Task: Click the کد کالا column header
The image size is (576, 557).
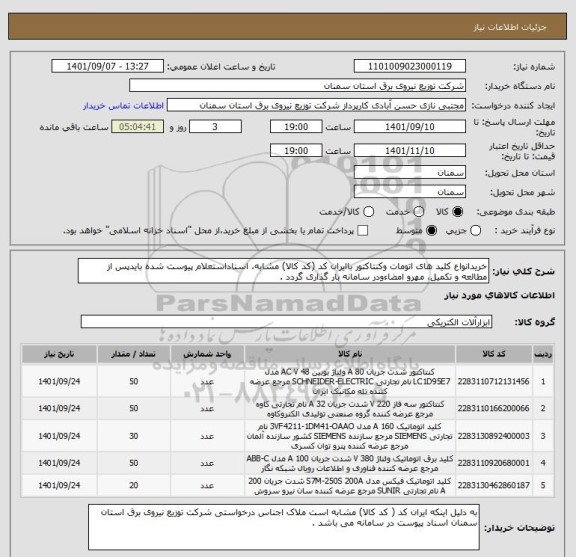Action: 494,354
